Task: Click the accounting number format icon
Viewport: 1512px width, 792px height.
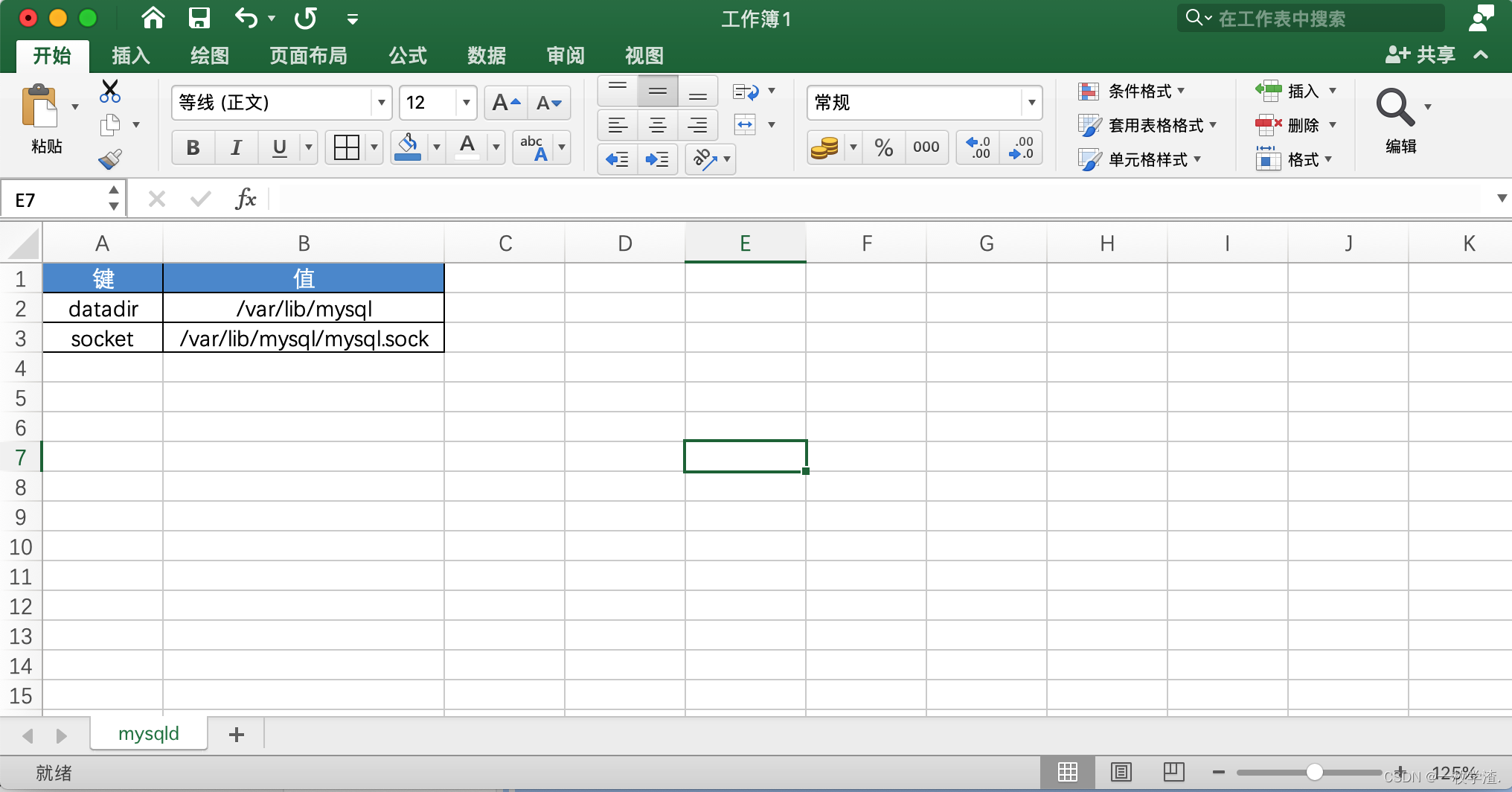Action: (824, 147)
